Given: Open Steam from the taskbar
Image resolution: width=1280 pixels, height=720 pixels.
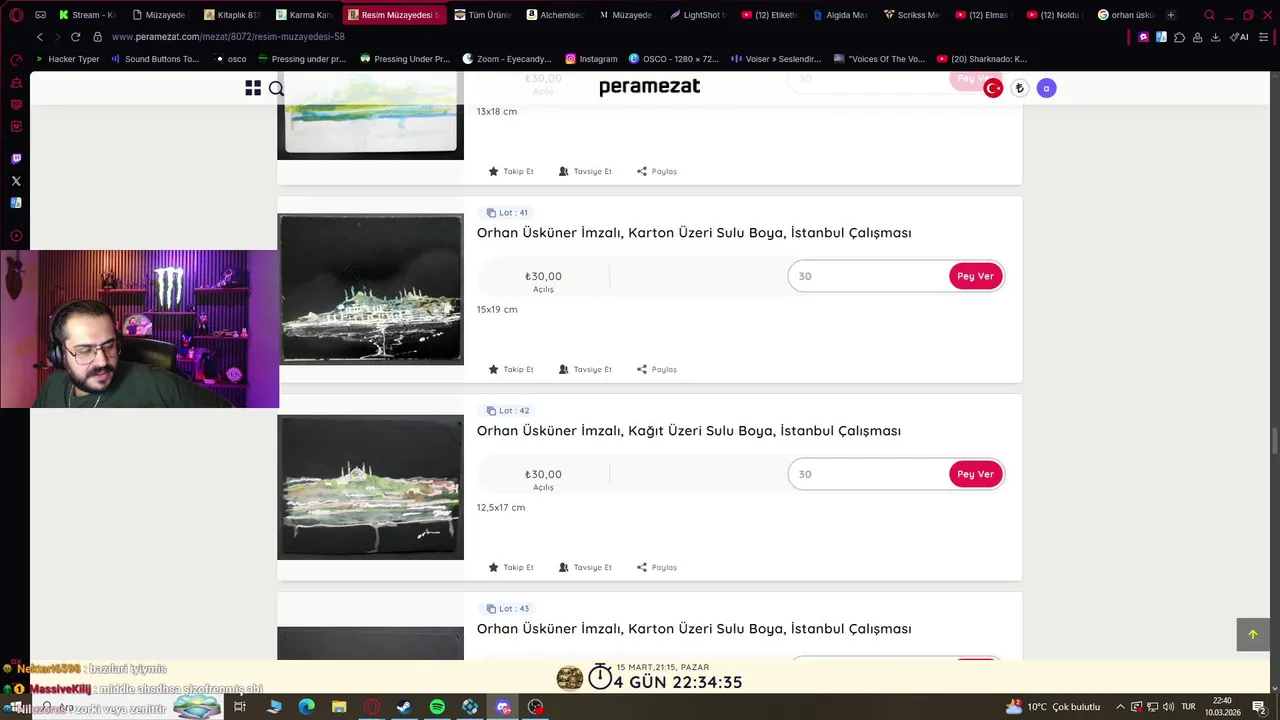Looking at the screenshot, I should point(404,707).
